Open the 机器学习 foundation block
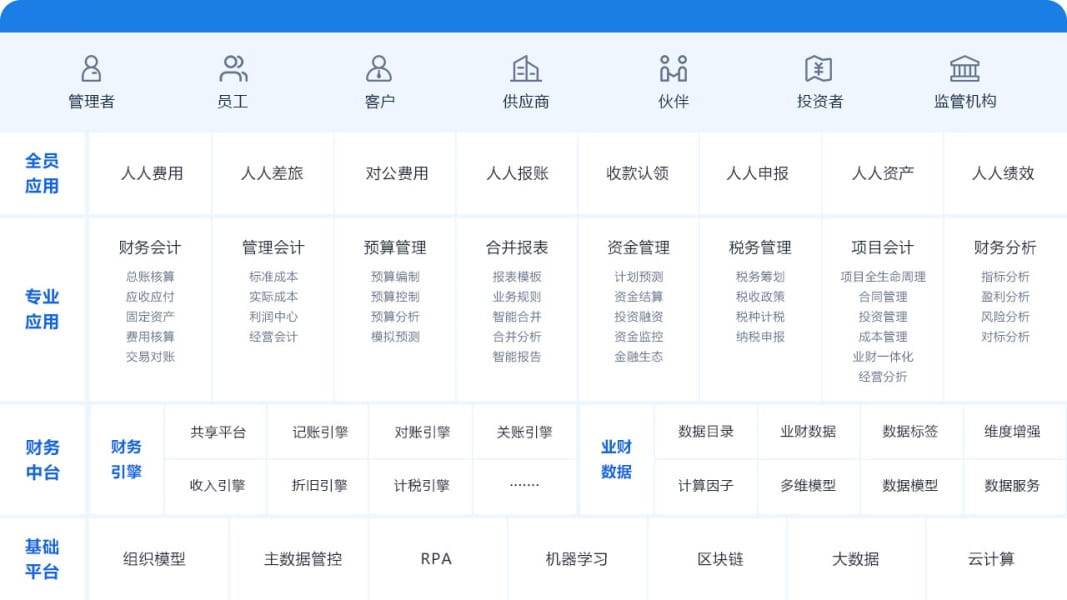The height and width of the screenshot is (600, 1067). tap(576, 559)
